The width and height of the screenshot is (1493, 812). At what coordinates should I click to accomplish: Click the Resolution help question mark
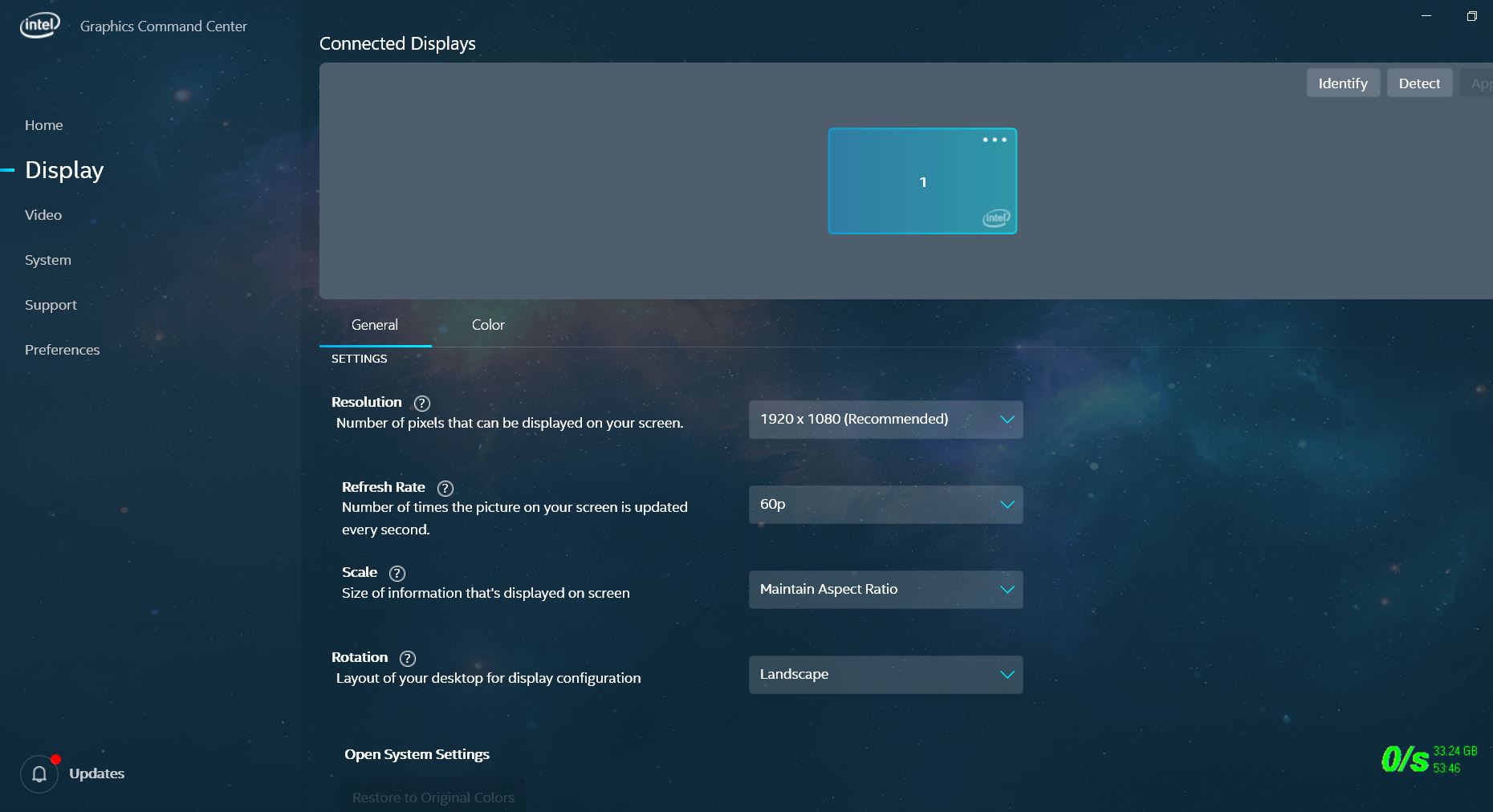click(421, 403)
